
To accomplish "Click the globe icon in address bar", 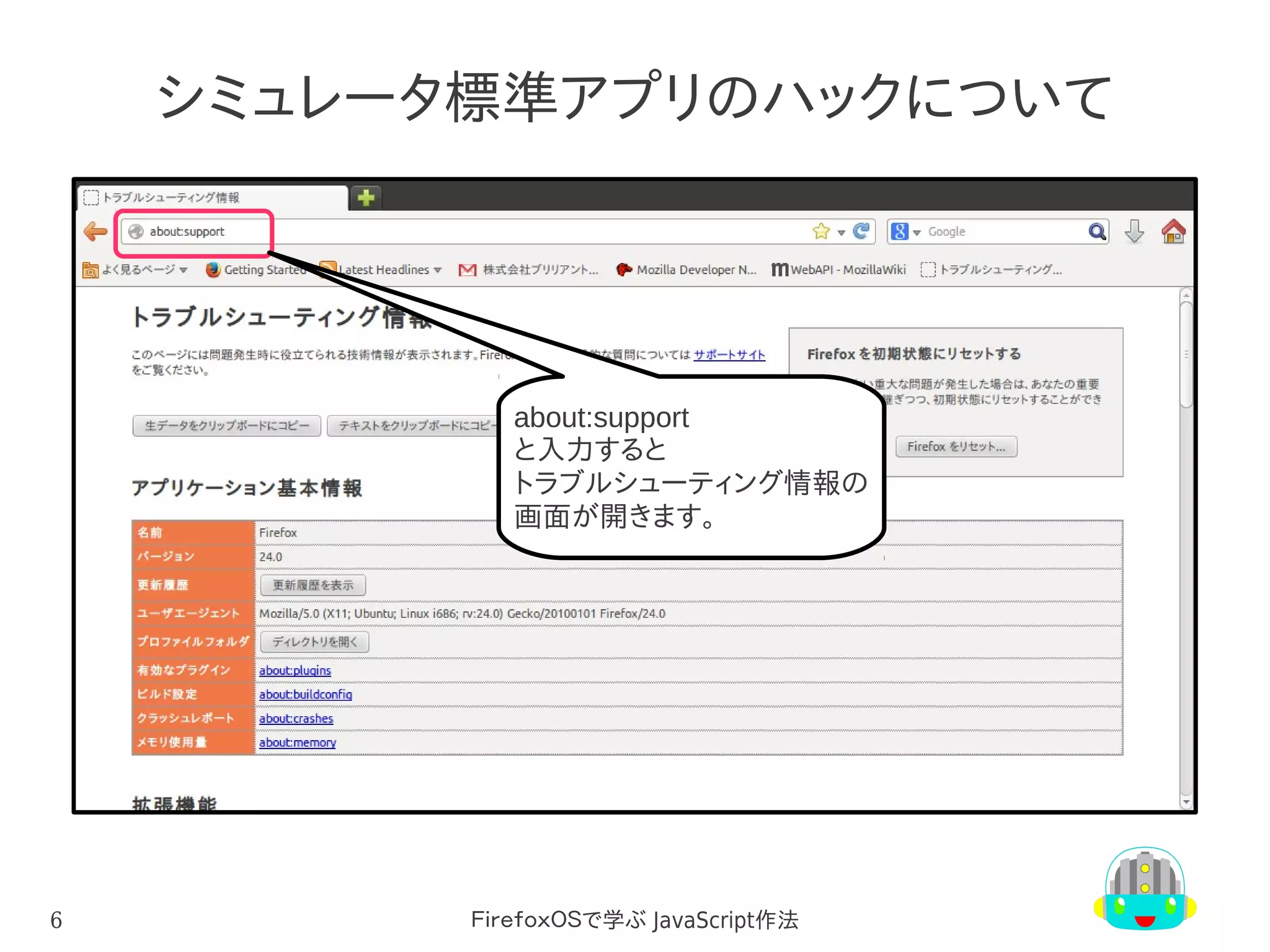I will [136, 231].
